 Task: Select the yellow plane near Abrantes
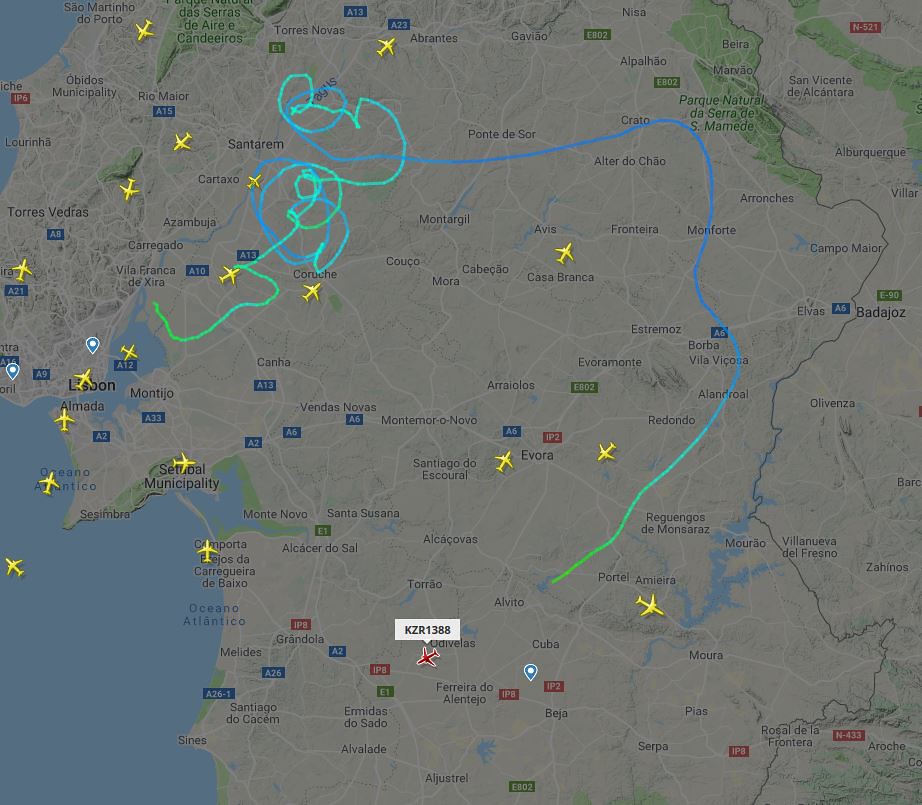point(386,46)
